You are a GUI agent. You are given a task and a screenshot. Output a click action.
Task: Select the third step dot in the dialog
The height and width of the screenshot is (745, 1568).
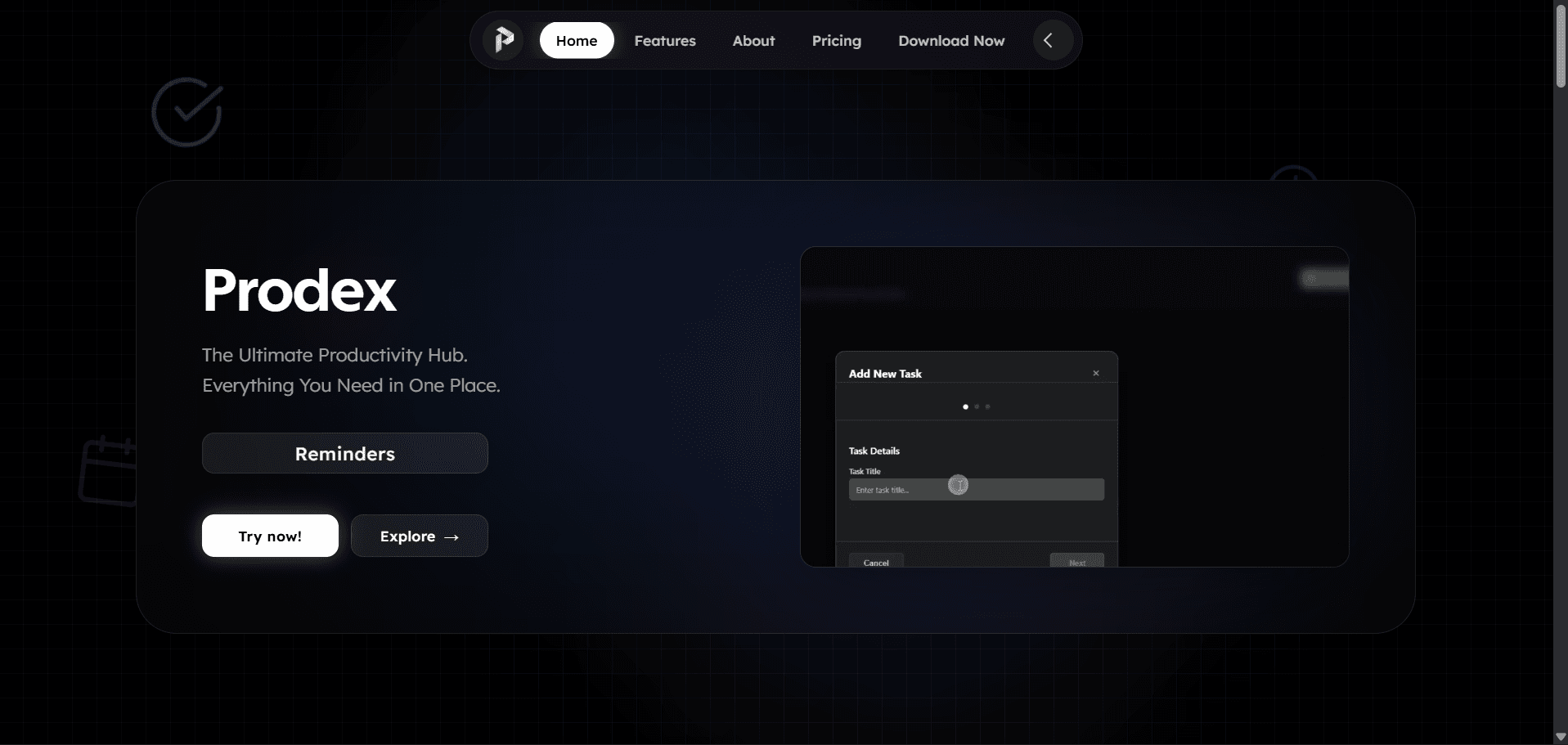point(988,406)
